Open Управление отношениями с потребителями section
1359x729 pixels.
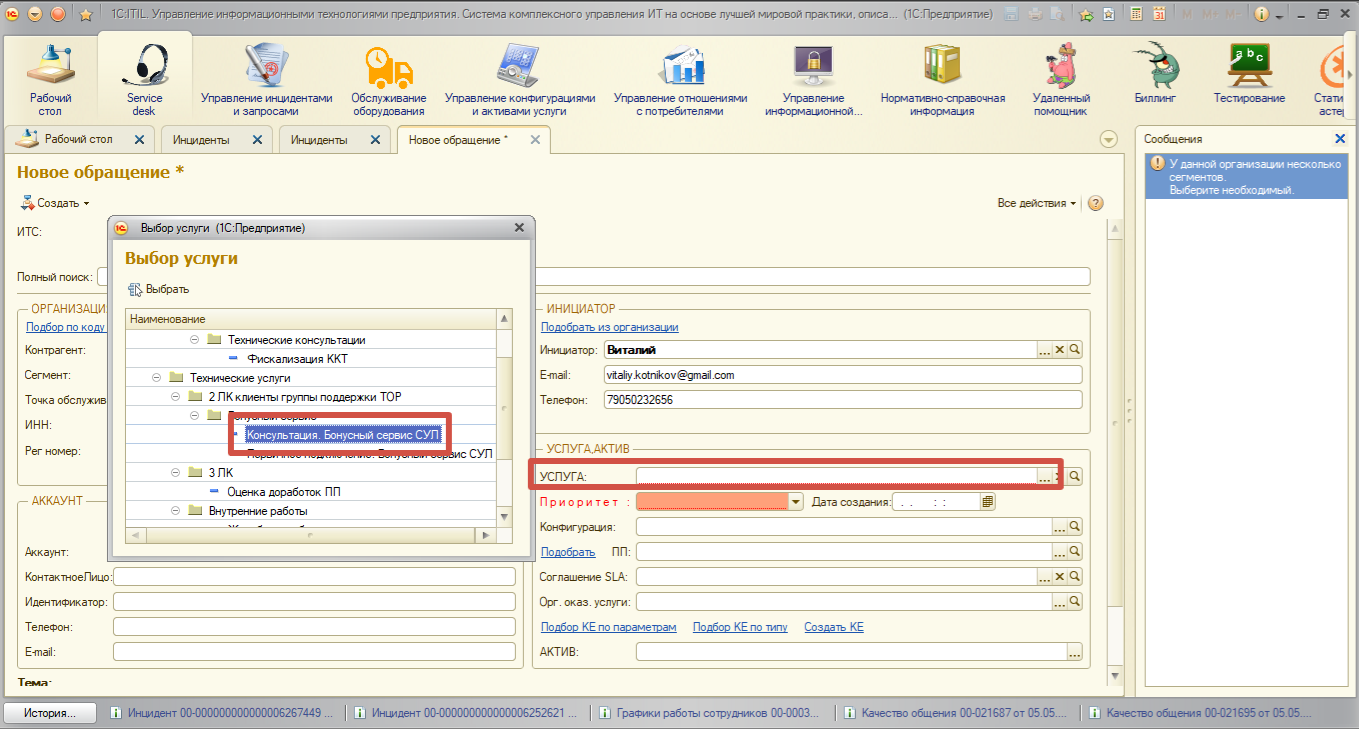(x=680, y=80)
